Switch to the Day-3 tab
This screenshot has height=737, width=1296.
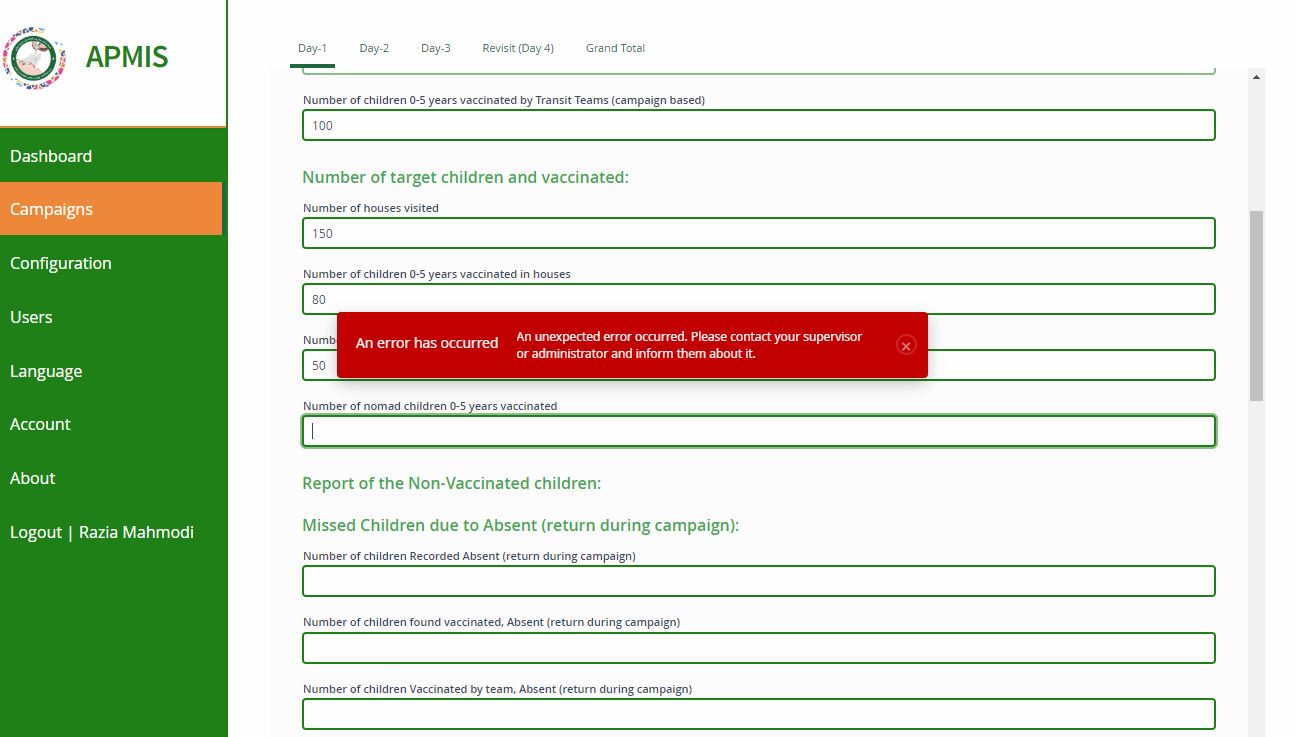tap(435, 47)
